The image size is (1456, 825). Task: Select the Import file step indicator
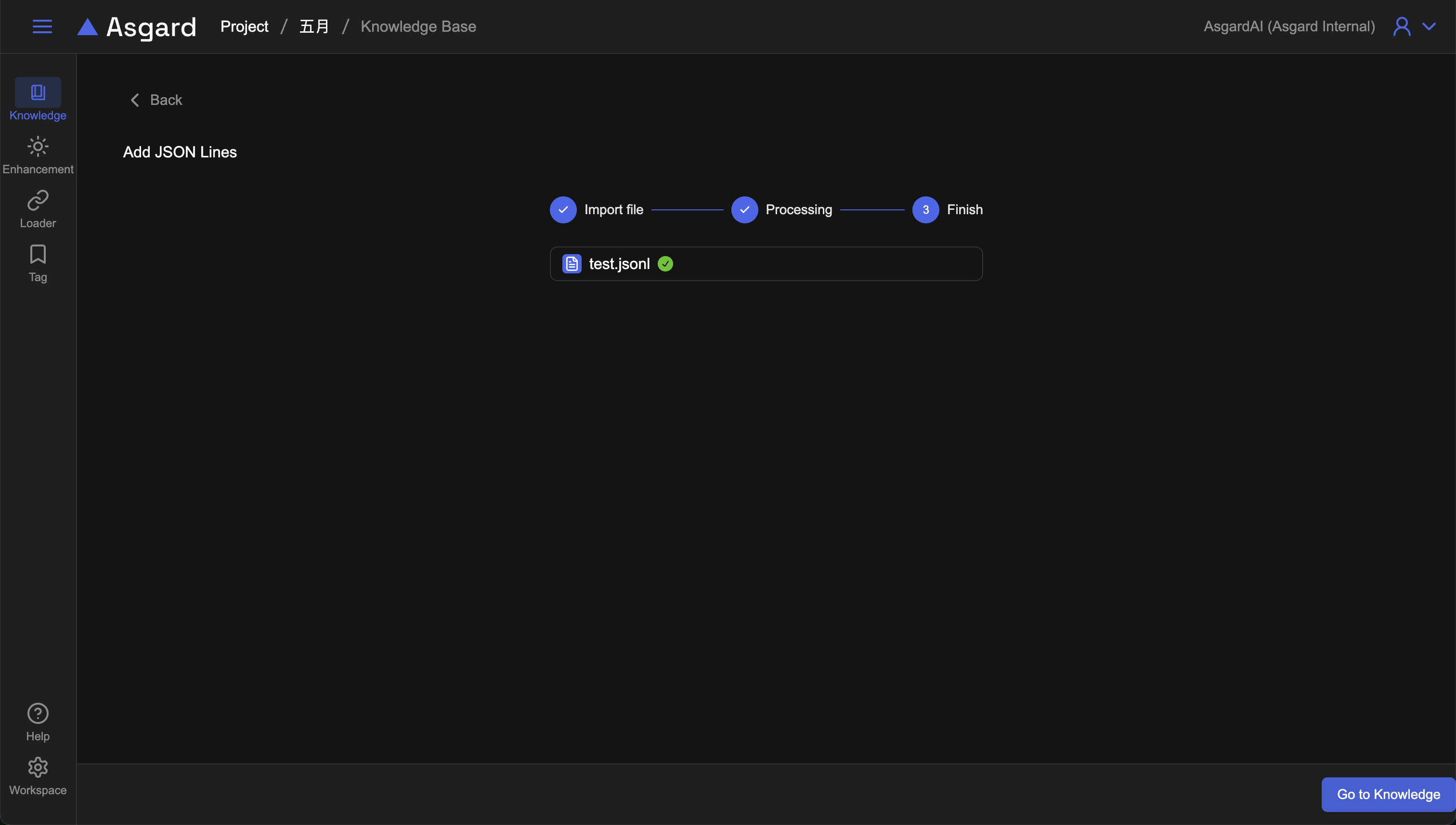pos(563,210)
